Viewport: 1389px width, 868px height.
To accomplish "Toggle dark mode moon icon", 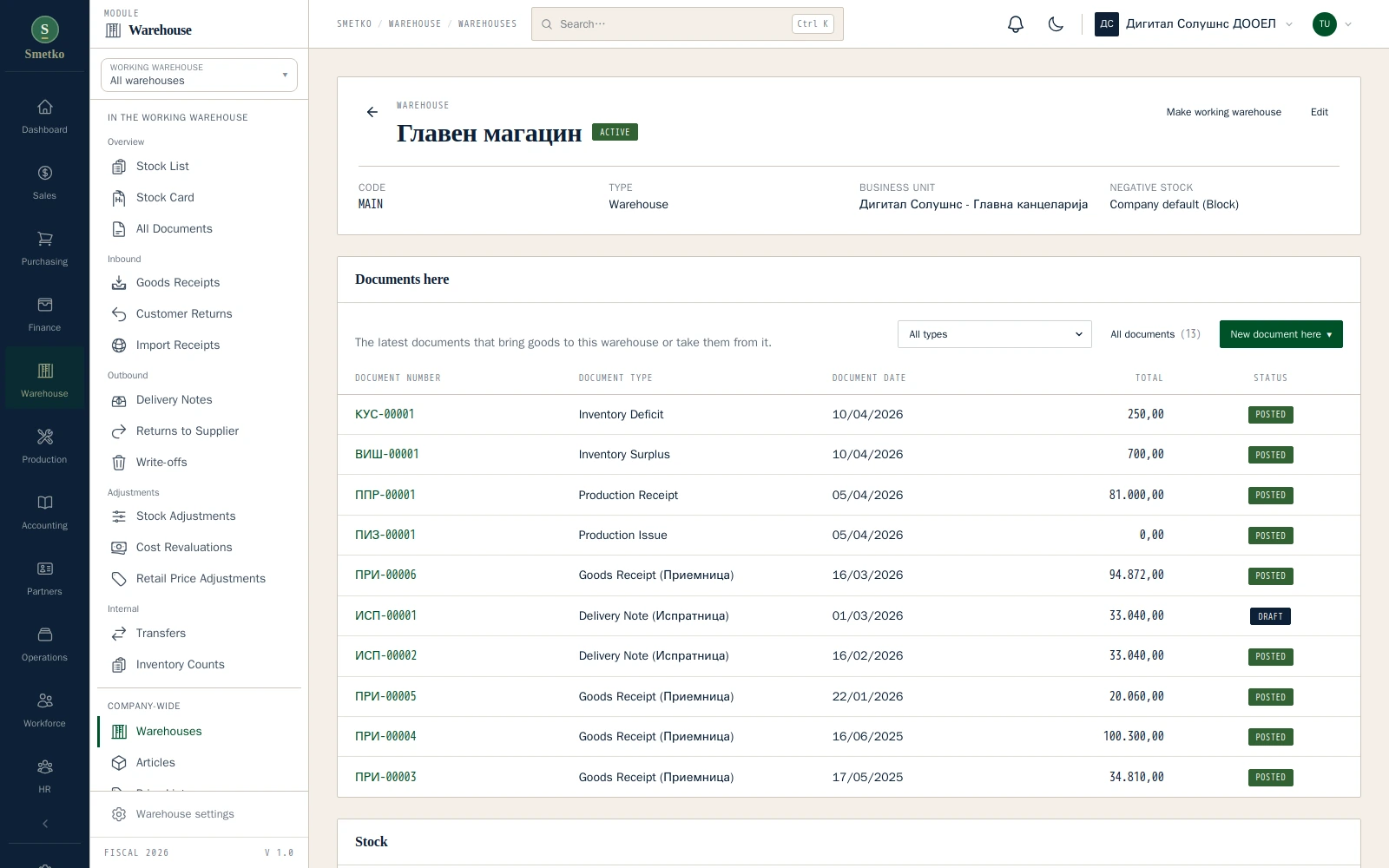I will (x=1056, y=24).
